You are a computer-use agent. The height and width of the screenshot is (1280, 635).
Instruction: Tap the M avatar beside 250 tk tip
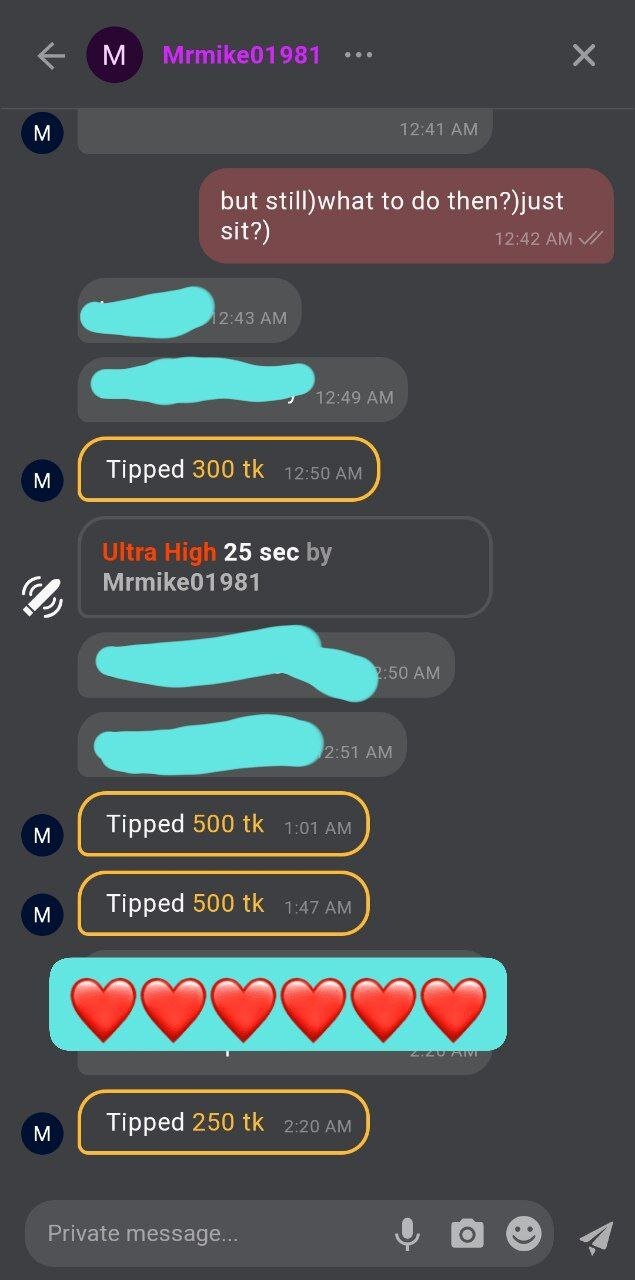tap(42, 1133)
